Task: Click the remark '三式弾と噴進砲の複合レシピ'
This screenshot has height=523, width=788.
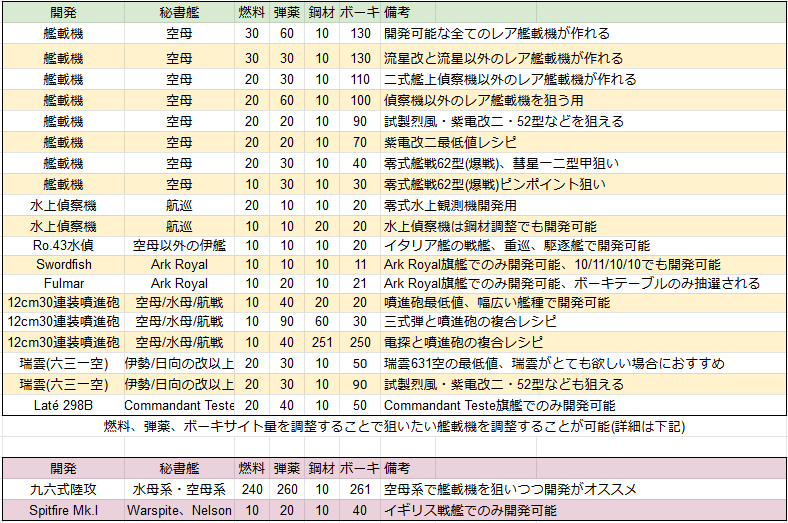Action: (x=470, y=322)
